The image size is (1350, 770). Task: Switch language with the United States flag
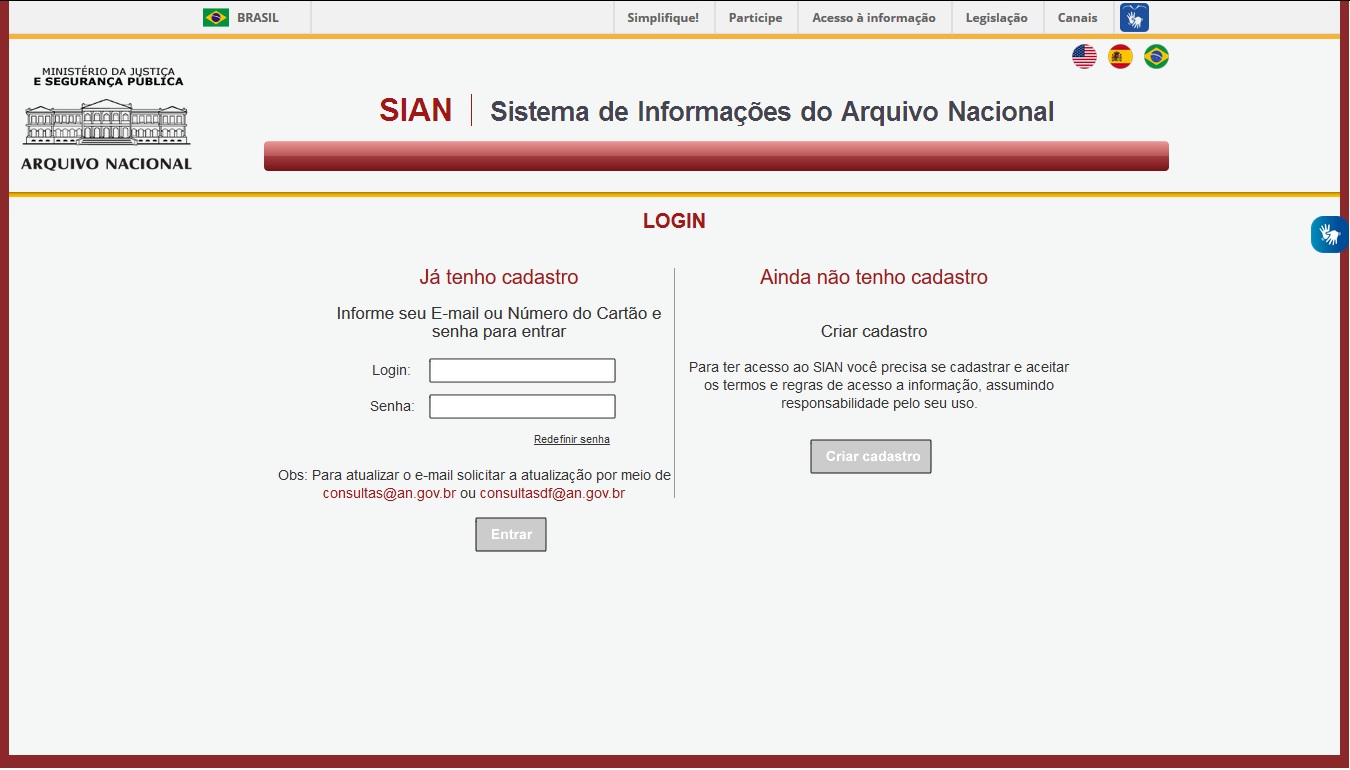point(1084,57)
